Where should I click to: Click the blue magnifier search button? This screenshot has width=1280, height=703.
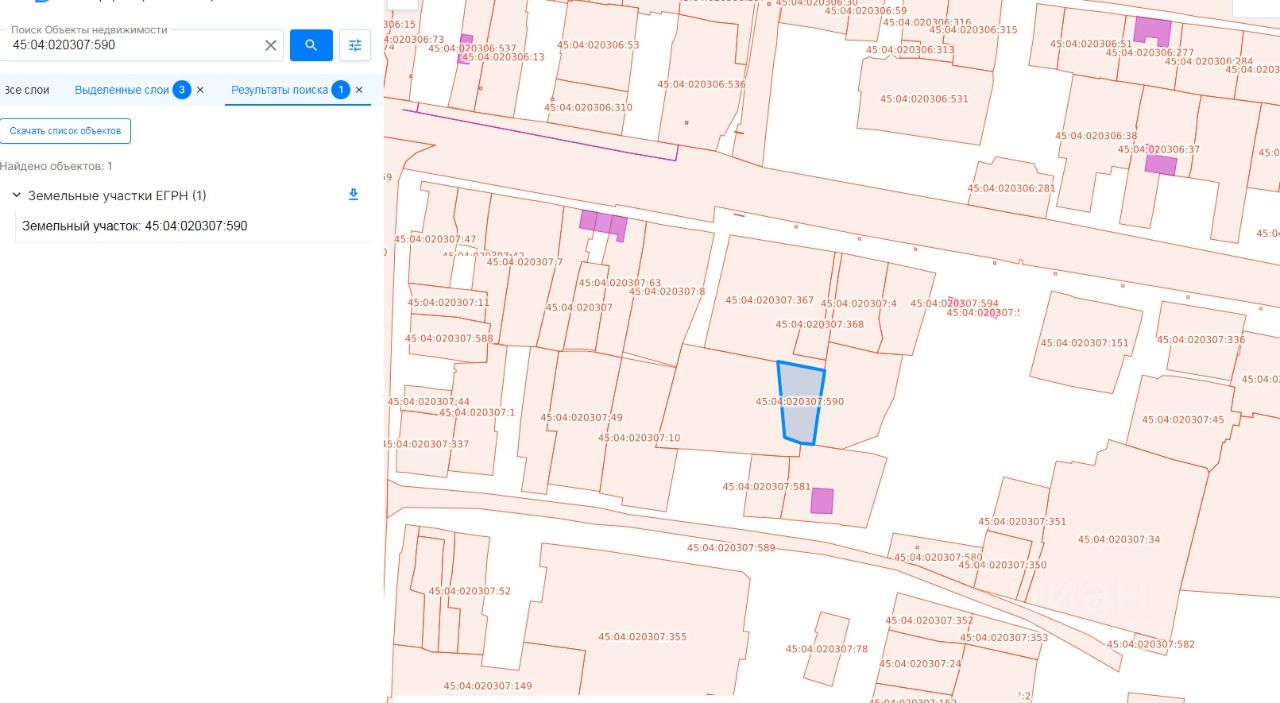tap(311, 45)
